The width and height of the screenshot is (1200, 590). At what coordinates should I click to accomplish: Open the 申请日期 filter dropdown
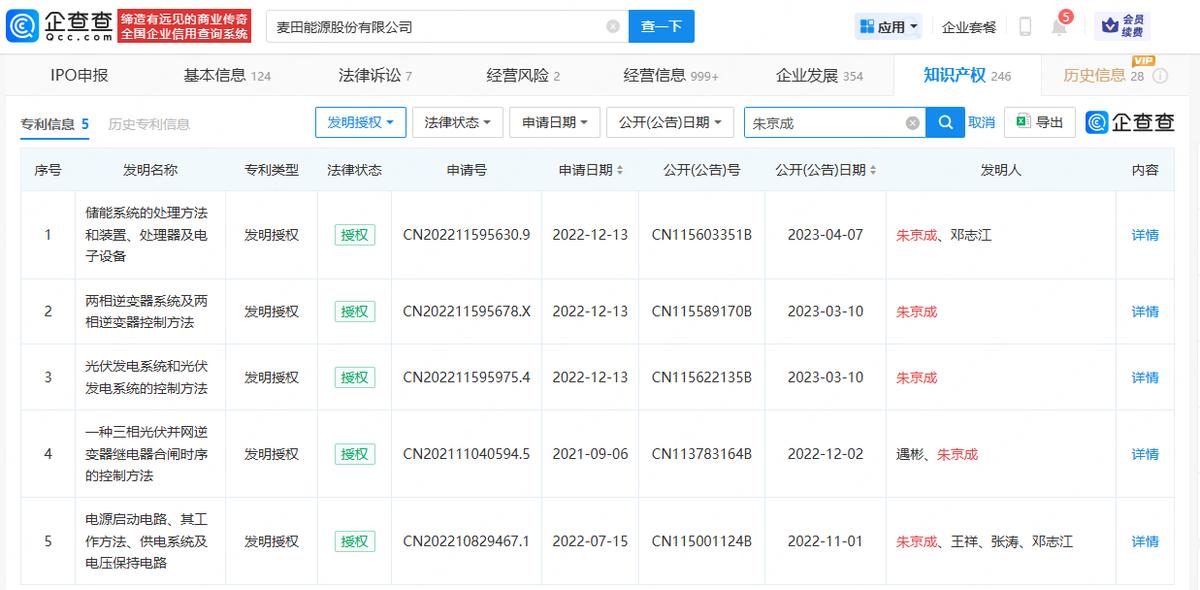pos(555,122)
